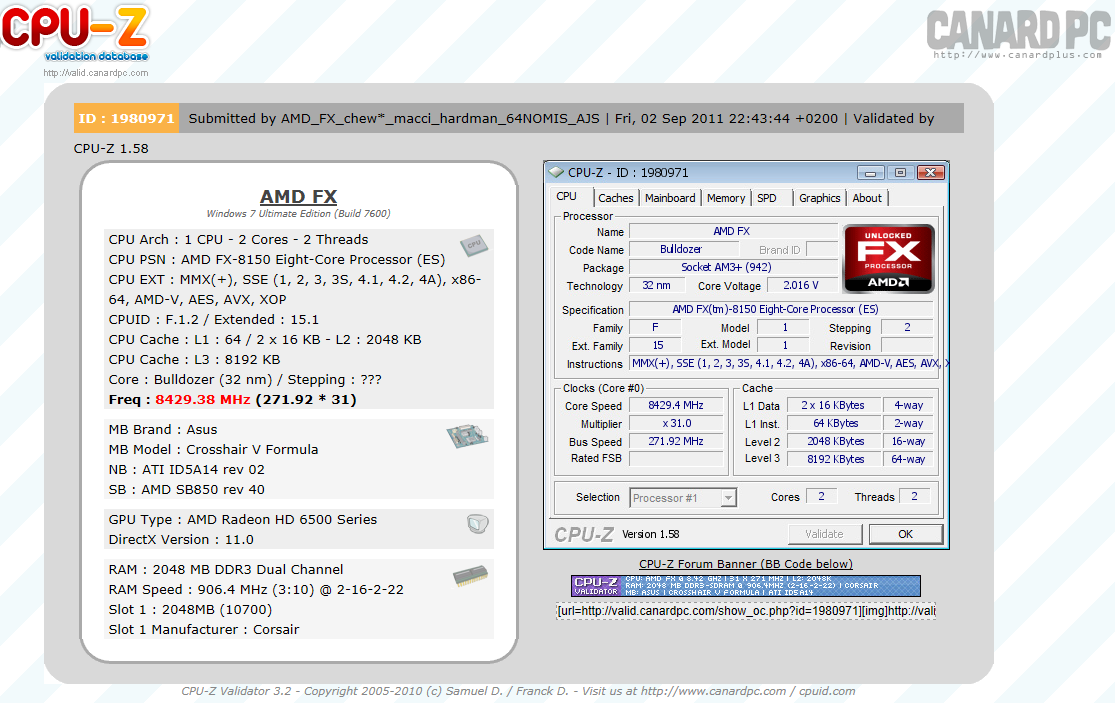
Task: Click the Level 3 value 8192 KBytes
Action: pyautogui.click(x=833, y=459)
